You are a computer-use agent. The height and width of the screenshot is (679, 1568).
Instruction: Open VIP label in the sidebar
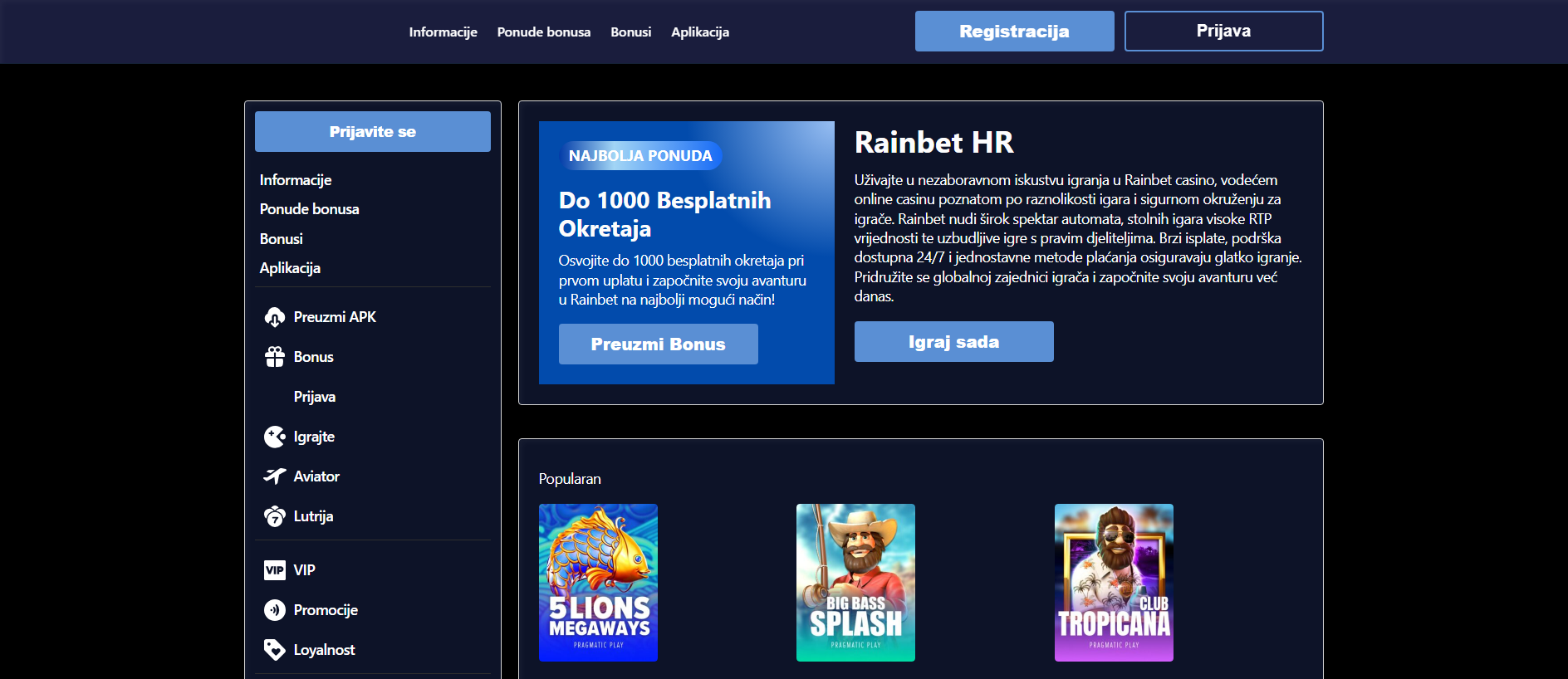coord(305,570)
